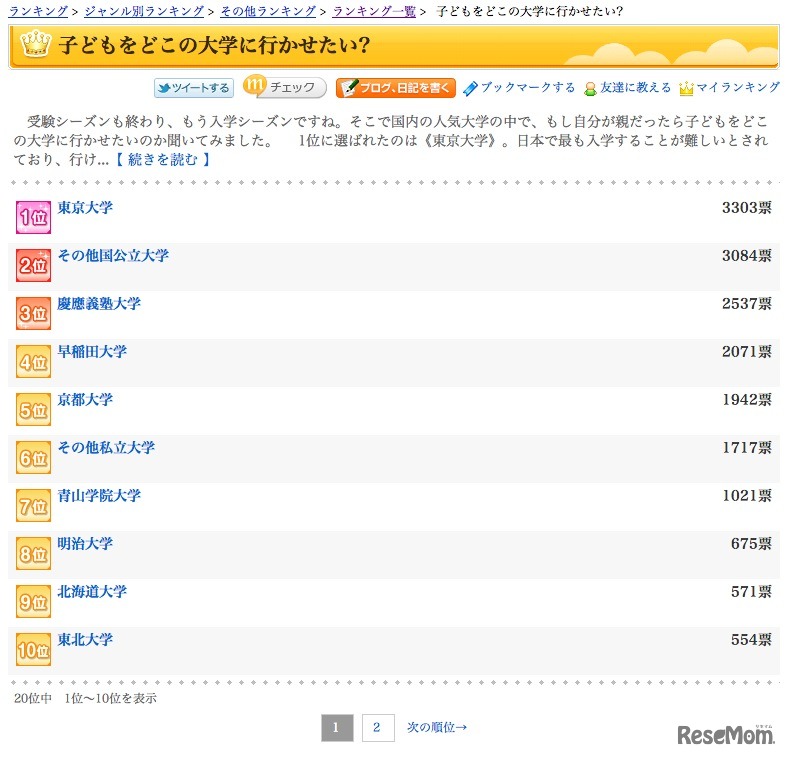The width and height of the screenshot is (788, 758).
Task: Click the 5位 rank badge
Action: [x=33, y=409]
